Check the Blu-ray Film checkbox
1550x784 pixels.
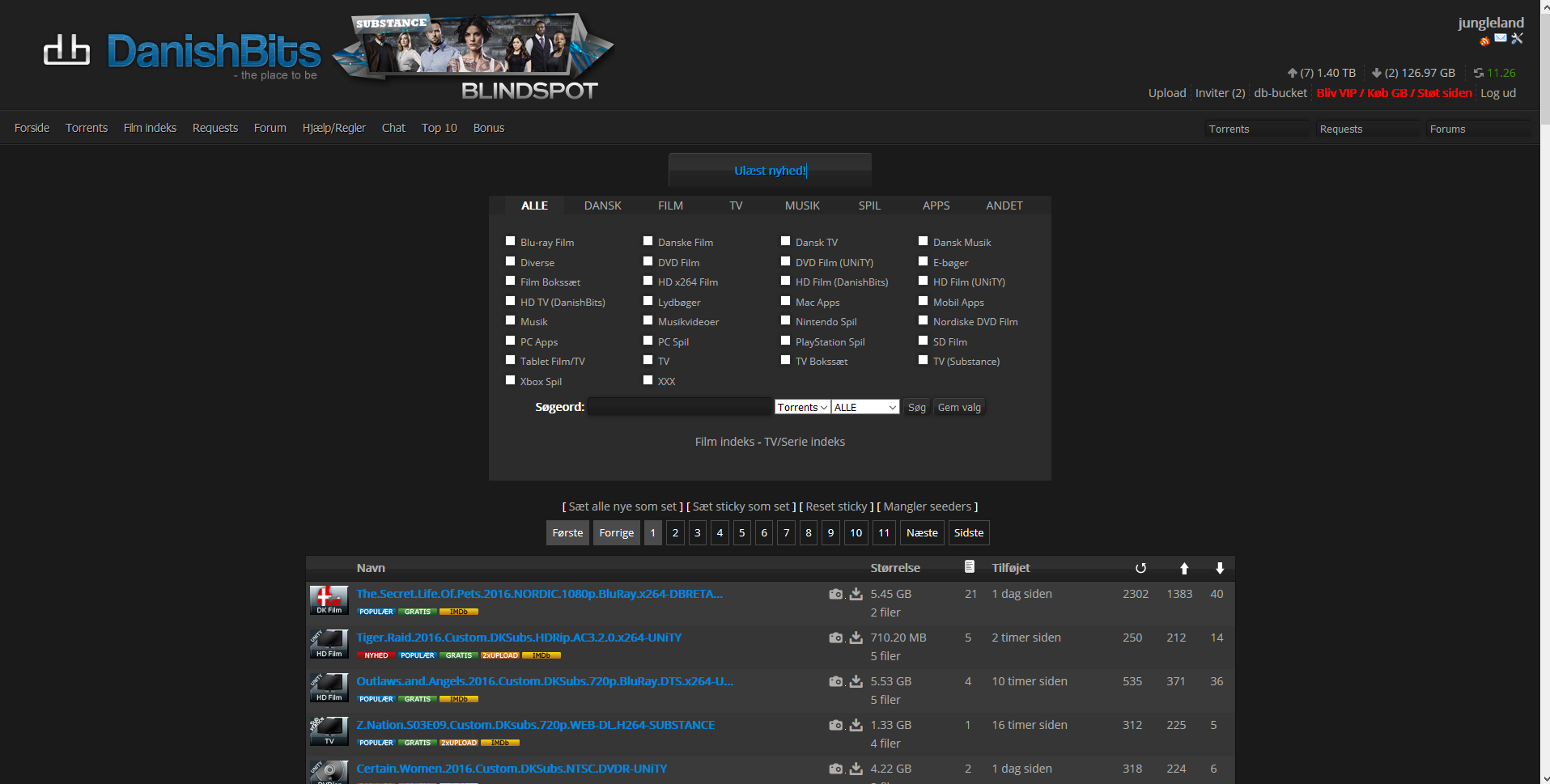510,241
